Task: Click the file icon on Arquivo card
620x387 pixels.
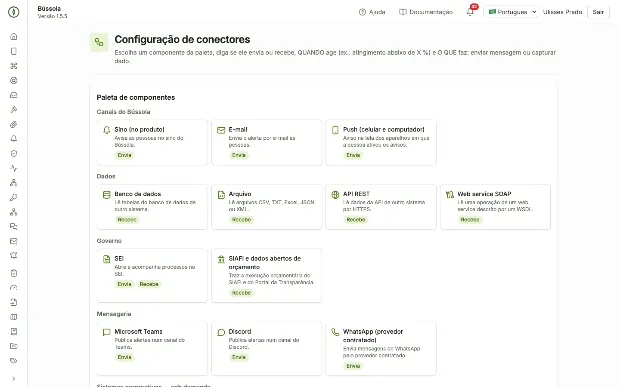Action: coord(221,194)
